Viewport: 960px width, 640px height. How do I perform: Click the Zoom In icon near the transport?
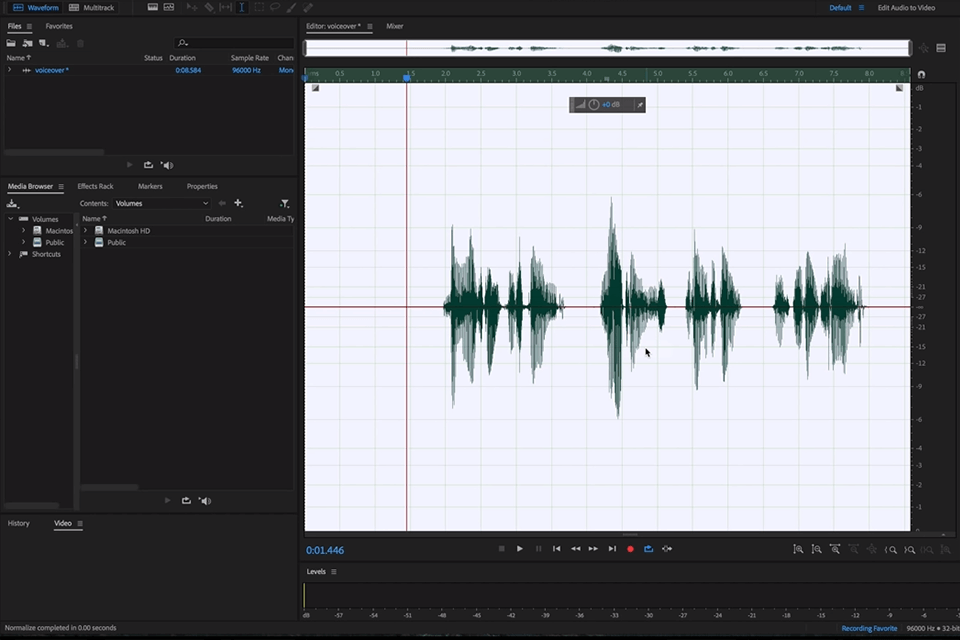[x=798, y=549]
